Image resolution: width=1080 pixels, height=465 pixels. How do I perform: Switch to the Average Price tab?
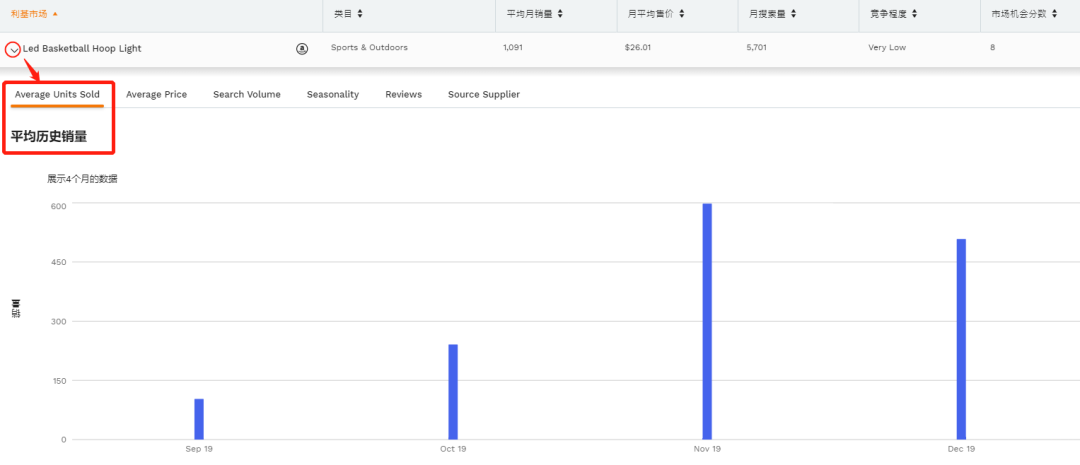156,94
